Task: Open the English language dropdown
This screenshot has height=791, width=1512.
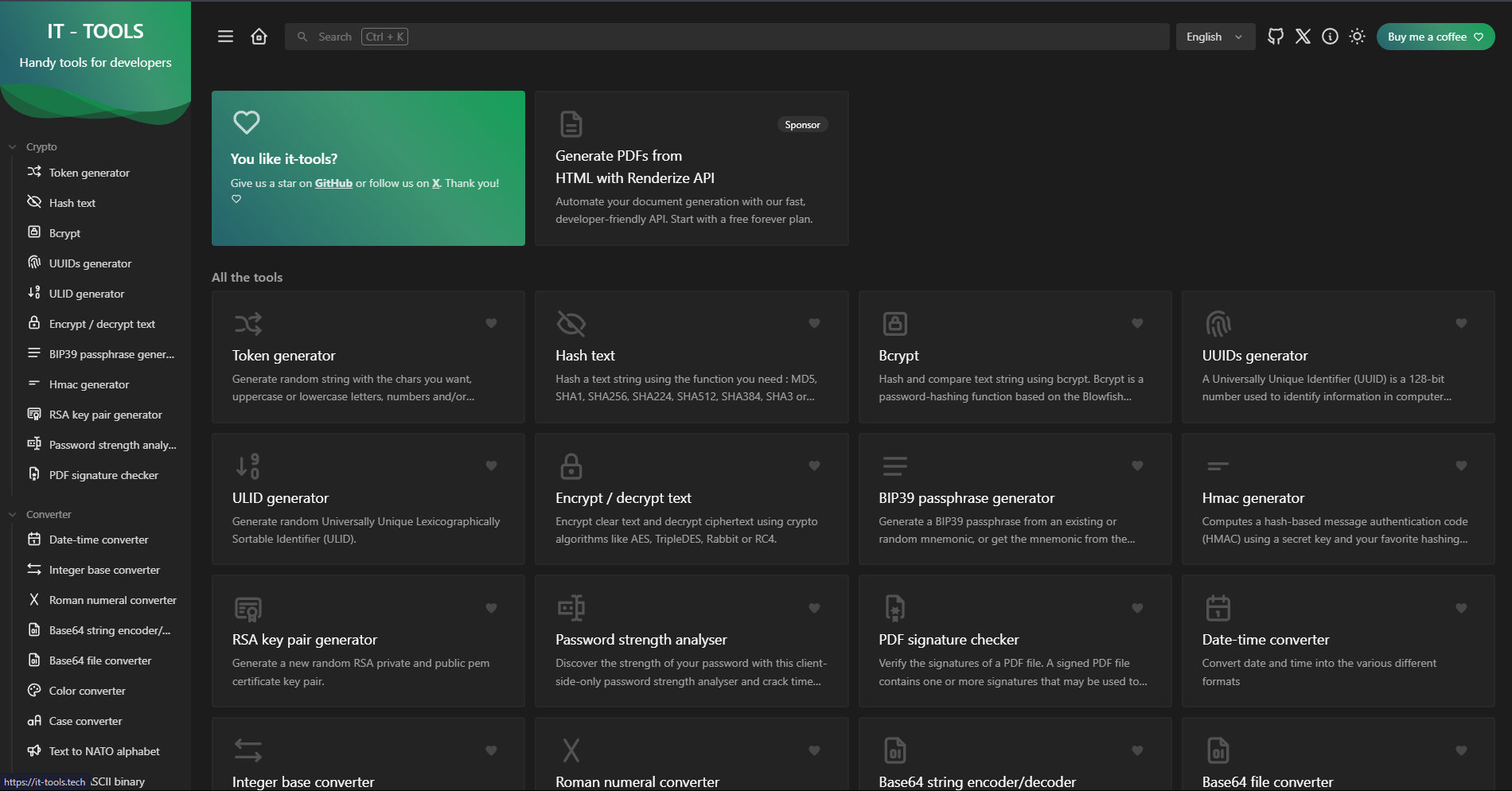Action: tap(1214, 37)
